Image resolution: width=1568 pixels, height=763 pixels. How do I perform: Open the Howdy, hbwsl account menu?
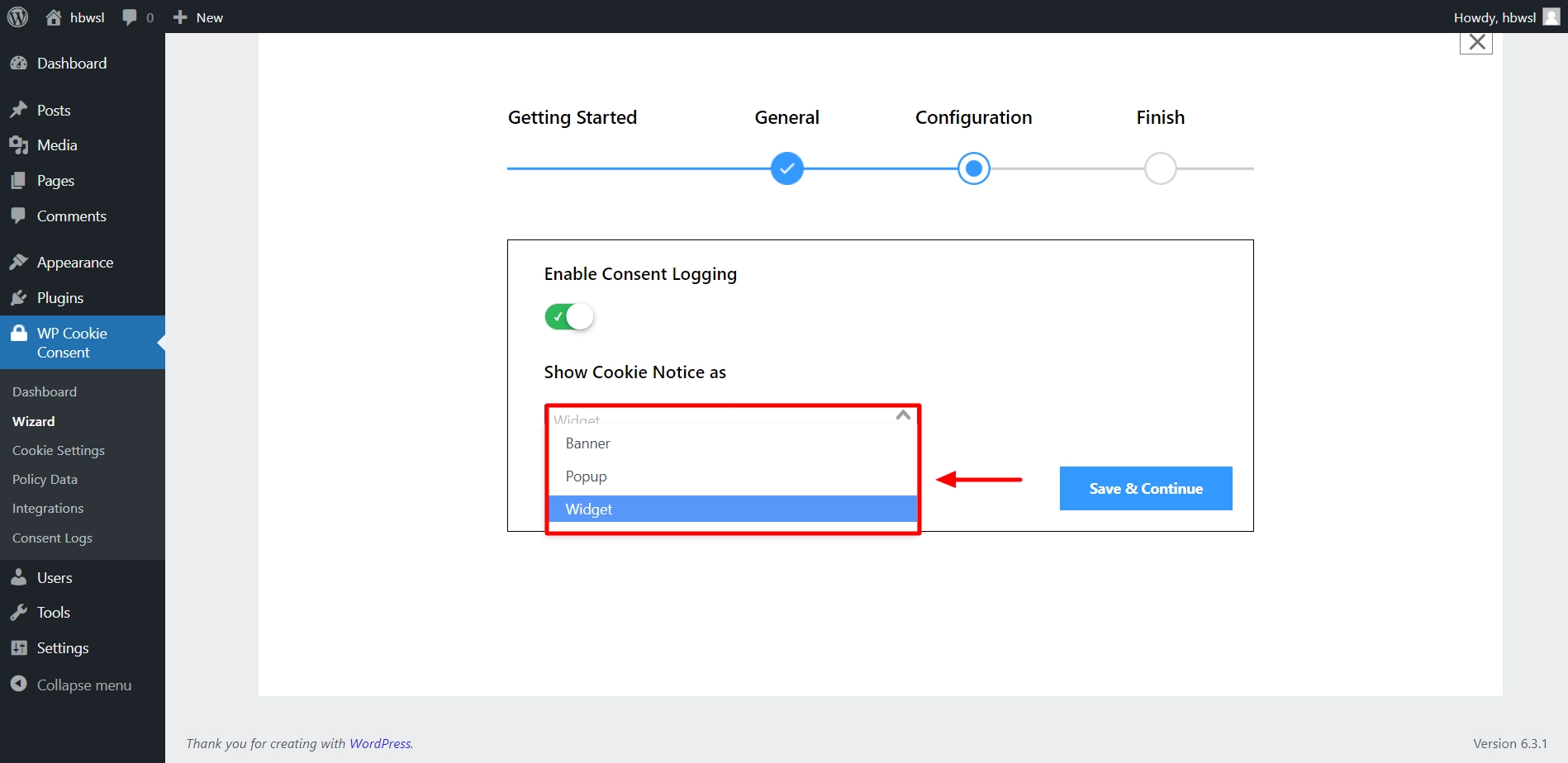point(1495,17)
